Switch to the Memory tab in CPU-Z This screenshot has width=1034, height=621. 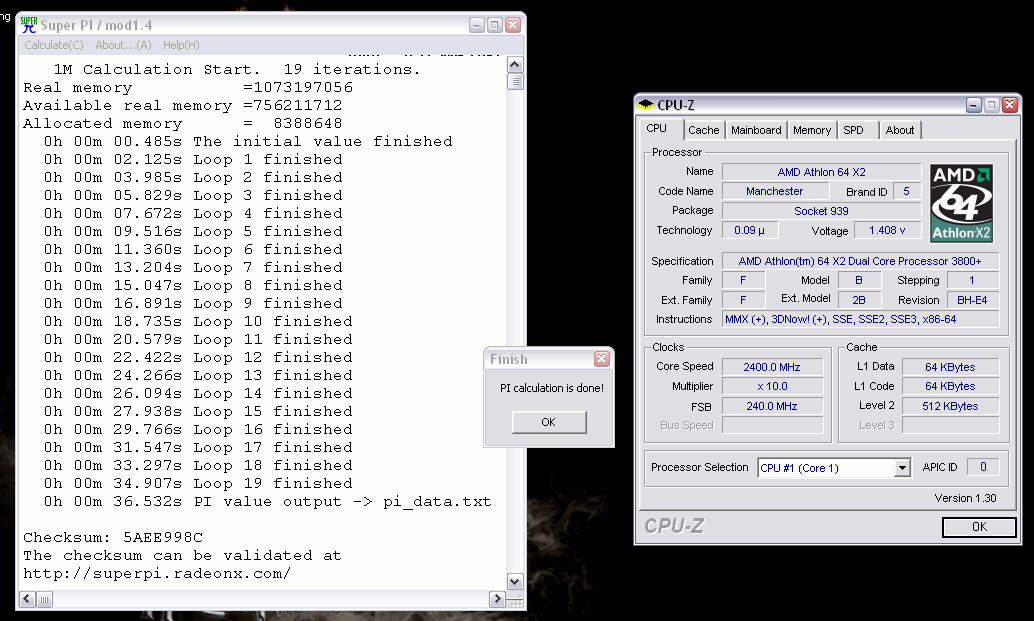(x=812, y=130)
